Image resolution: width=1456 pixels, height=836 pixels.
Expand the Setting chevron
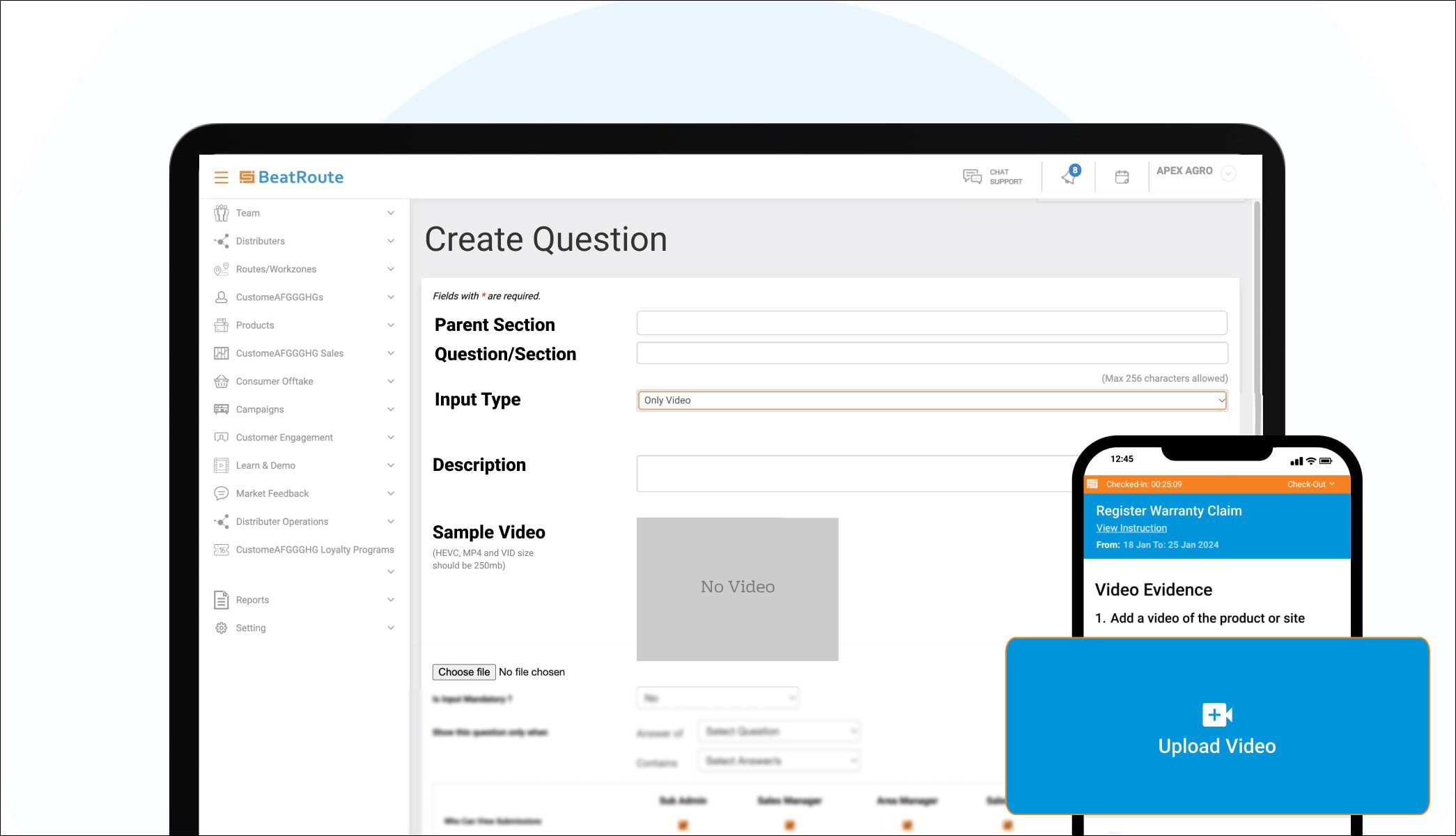coord(391,628)
